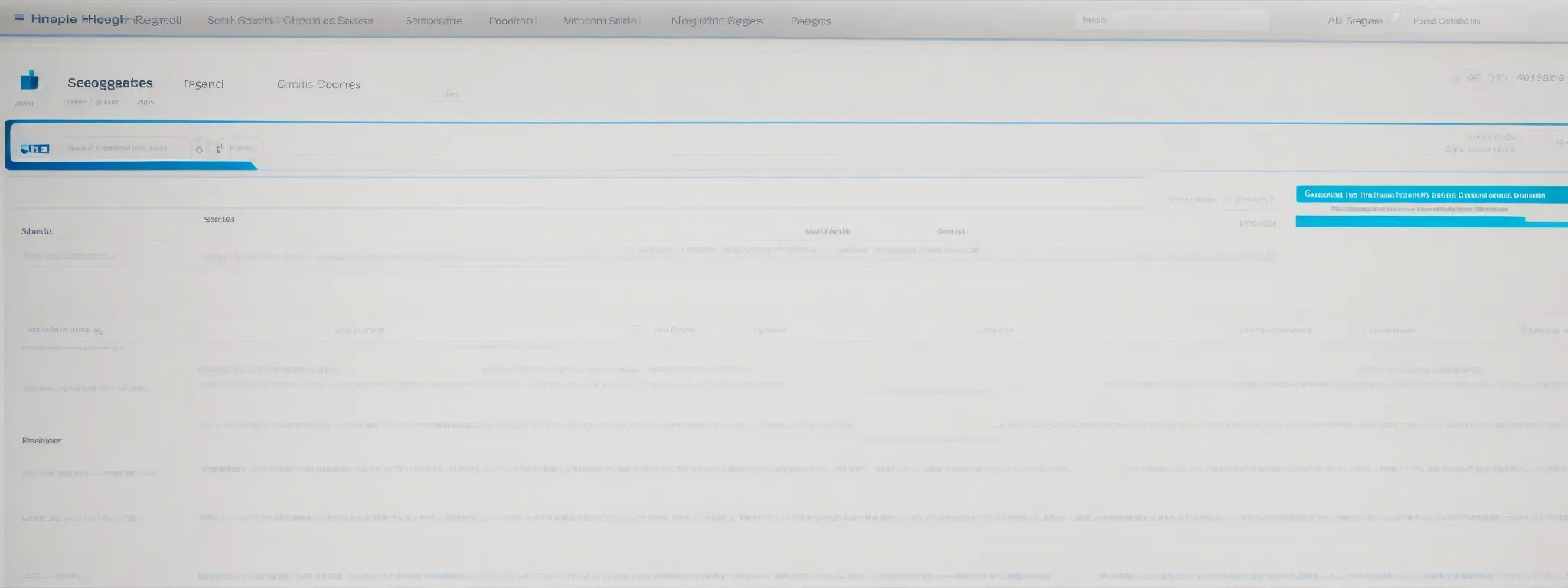
Task: Click the filter text field in blue bar
Action: 126,148
